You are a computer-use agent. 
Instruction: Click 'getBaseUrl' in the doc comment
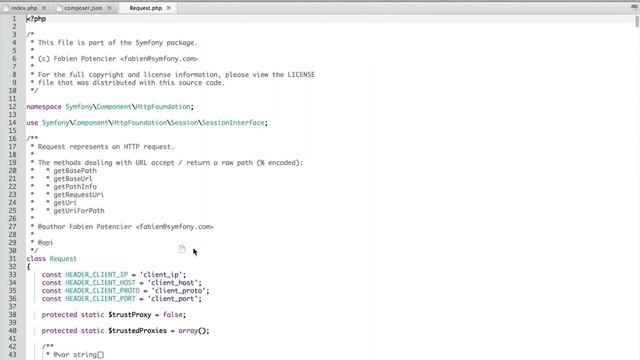[x=73, y=178]
